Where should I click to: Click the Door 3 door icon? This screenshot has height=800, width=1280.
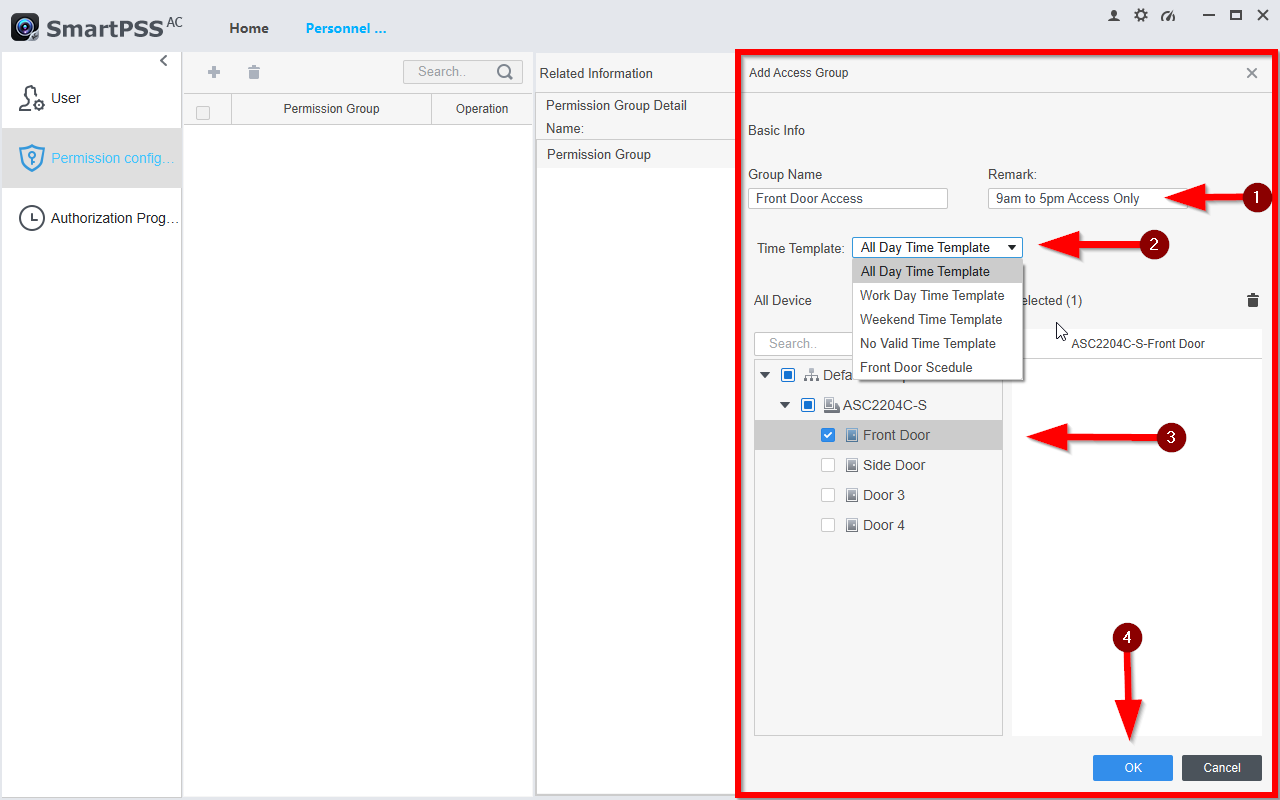852,495
